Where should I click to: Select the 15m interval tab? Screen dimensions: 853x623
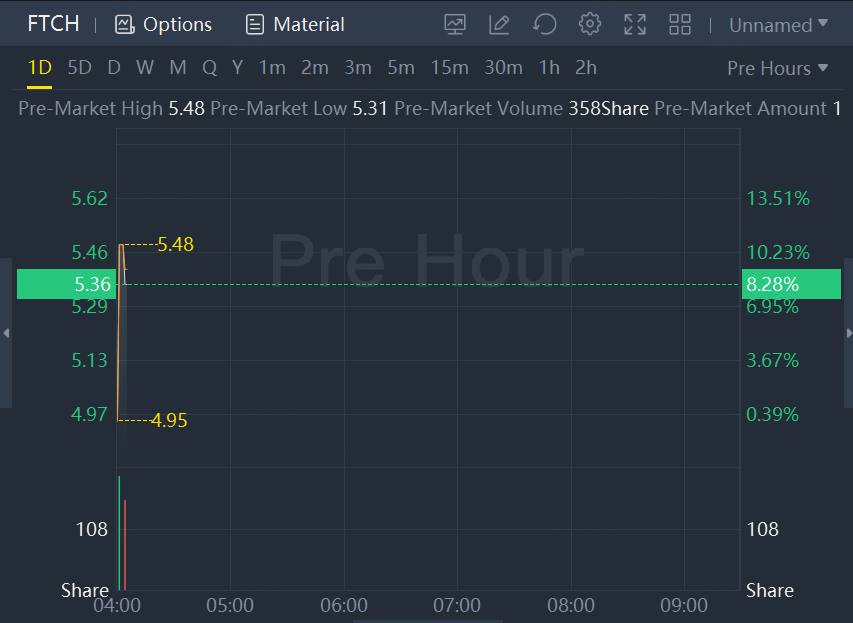(449, 67)
